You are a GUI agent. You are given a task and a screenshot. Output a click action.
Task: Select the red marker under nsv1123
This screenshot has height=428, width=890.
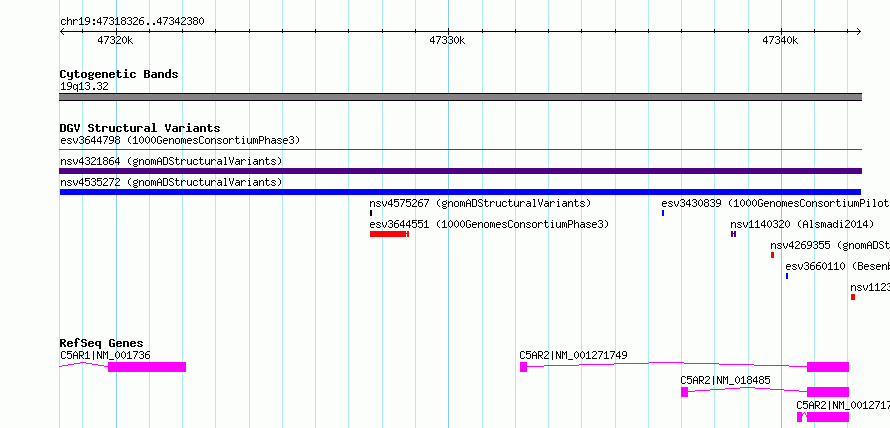pyautogui.click(x=853, y=297)
